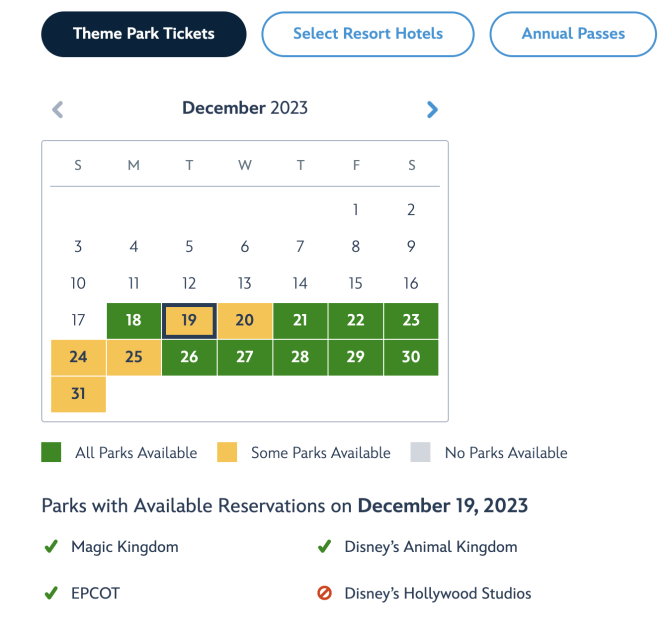The width and height of the screenshot is (666, 625).
Task: Click the gray No Parks Available swatch
Action: pyautogui.click(x=420, y=452)
